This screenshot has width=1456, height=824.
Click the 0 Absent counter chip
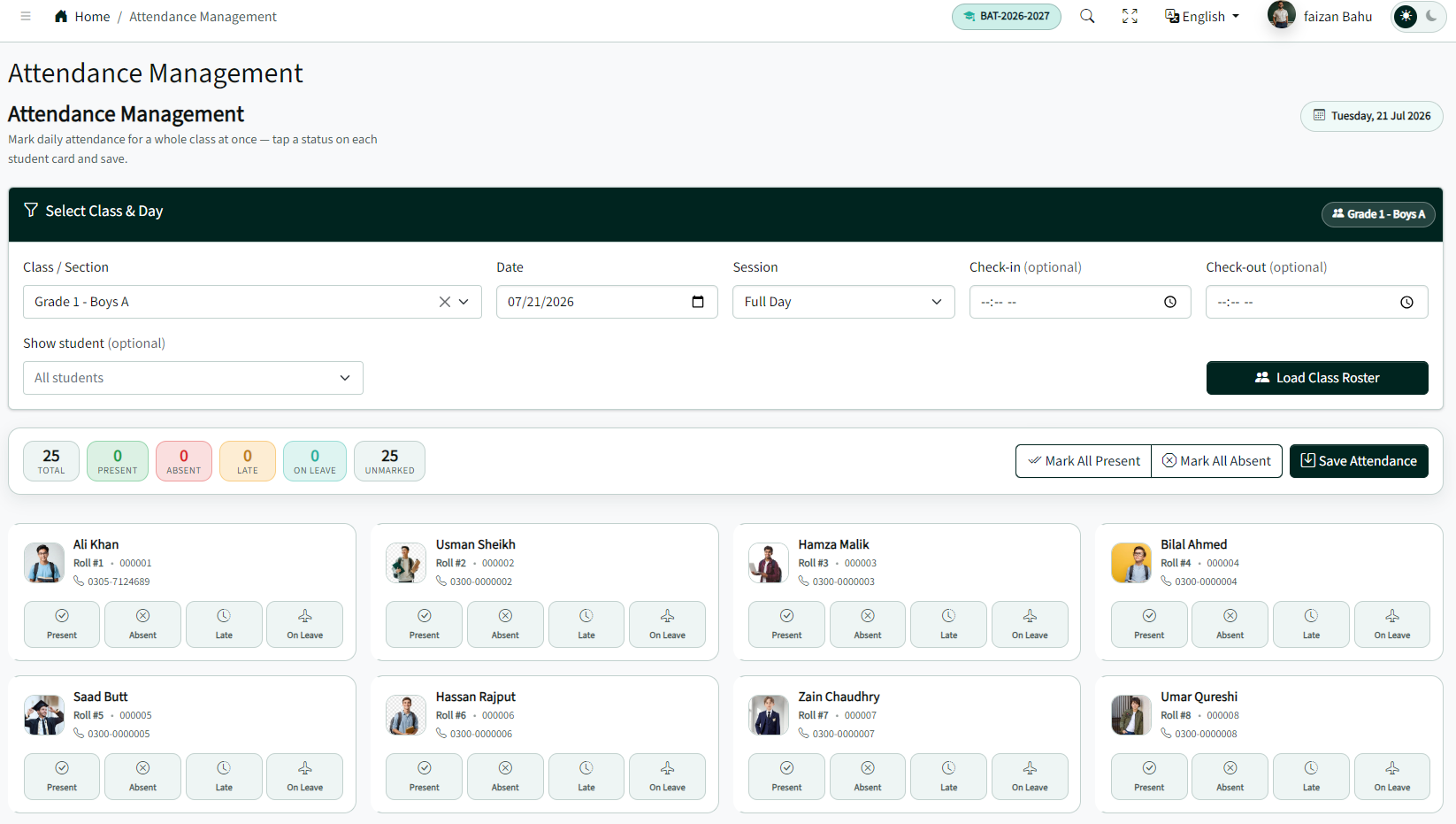(184, 461)
